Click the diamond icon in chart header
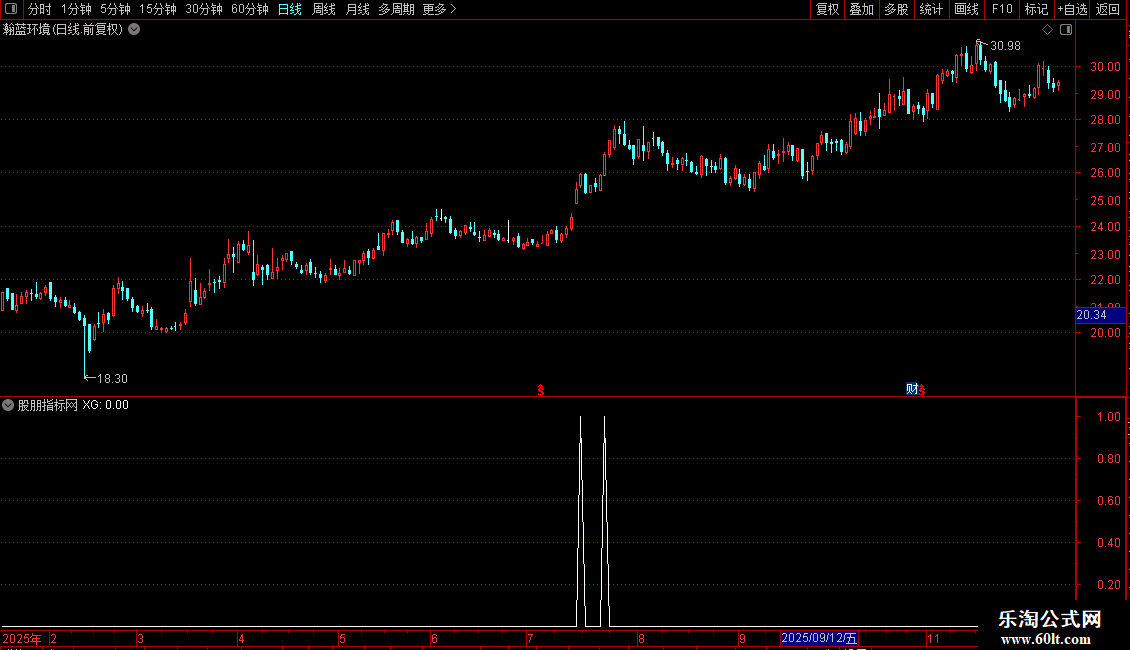The width and height of the screenshot is (1130, 650). point(1047,30)
